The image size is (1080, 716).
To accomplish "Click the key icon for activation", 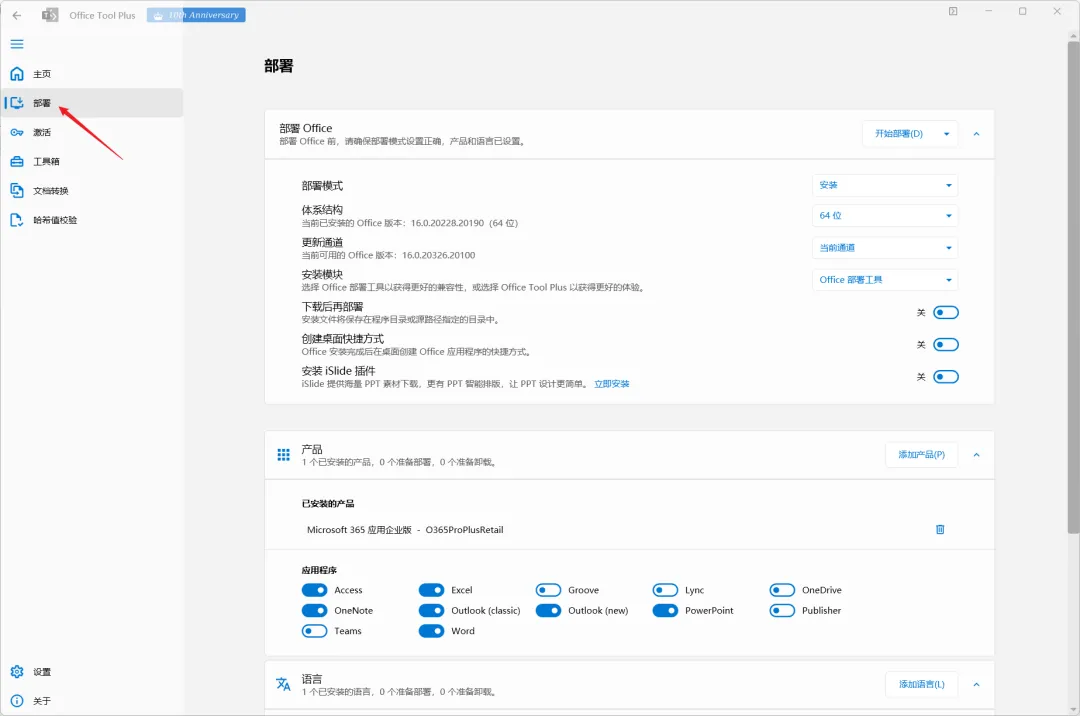I will pos(17,132).
